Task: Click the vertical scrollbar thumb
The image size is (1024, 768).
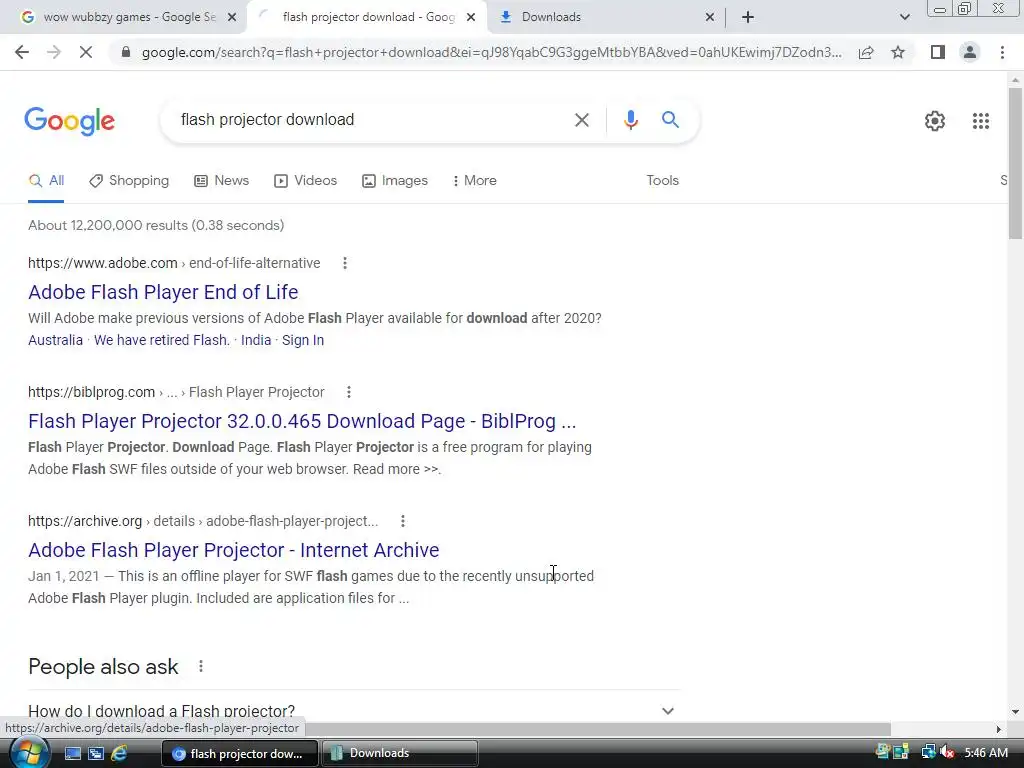Action: (1015, 163)
